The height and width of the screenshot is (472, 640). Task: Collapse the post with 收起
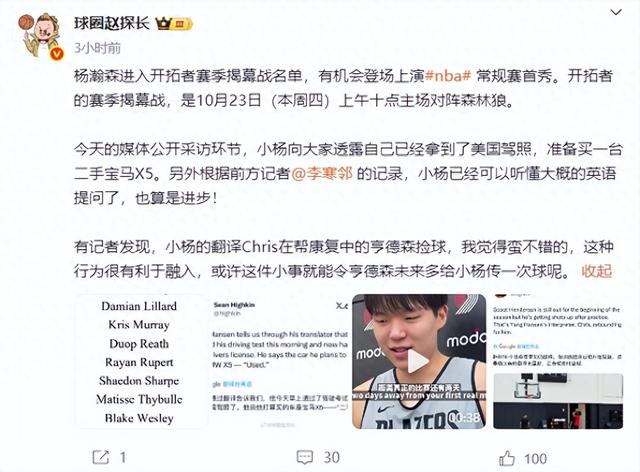(597, 271)
